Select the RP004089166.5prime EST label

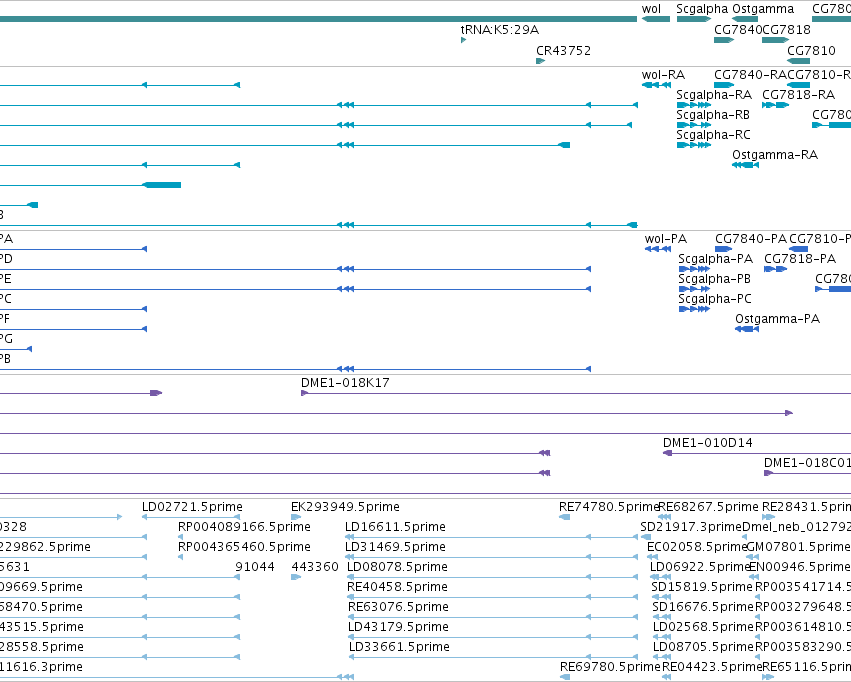244,527
